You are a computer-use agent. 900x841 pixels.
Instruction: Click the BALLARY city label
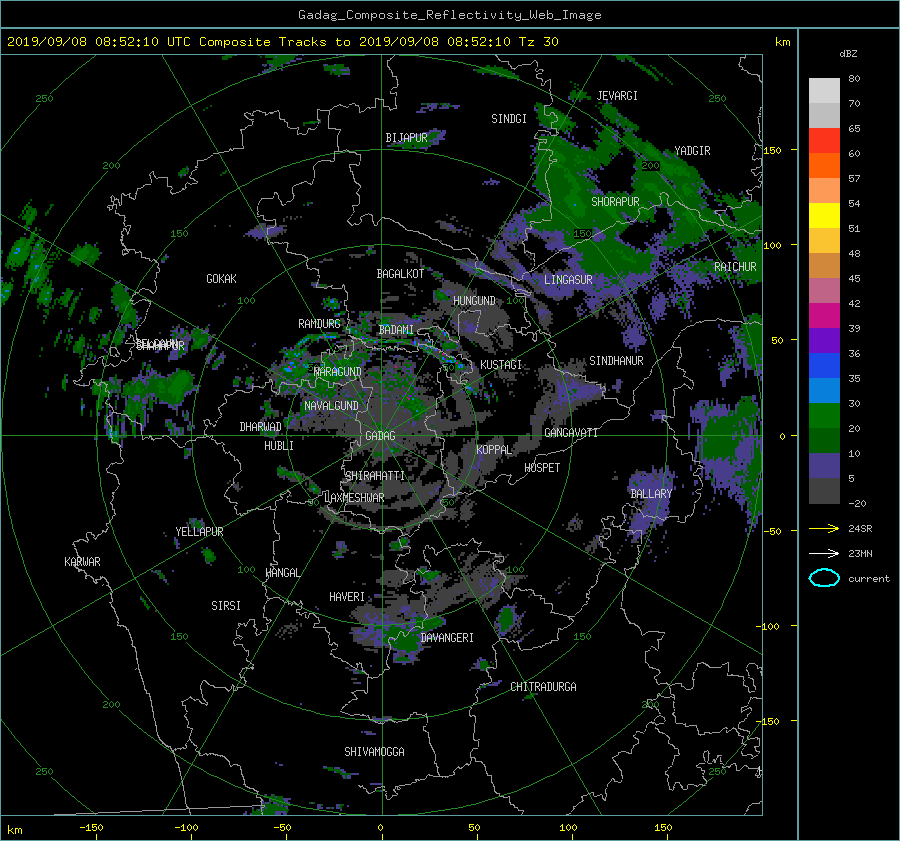point(651,494)
